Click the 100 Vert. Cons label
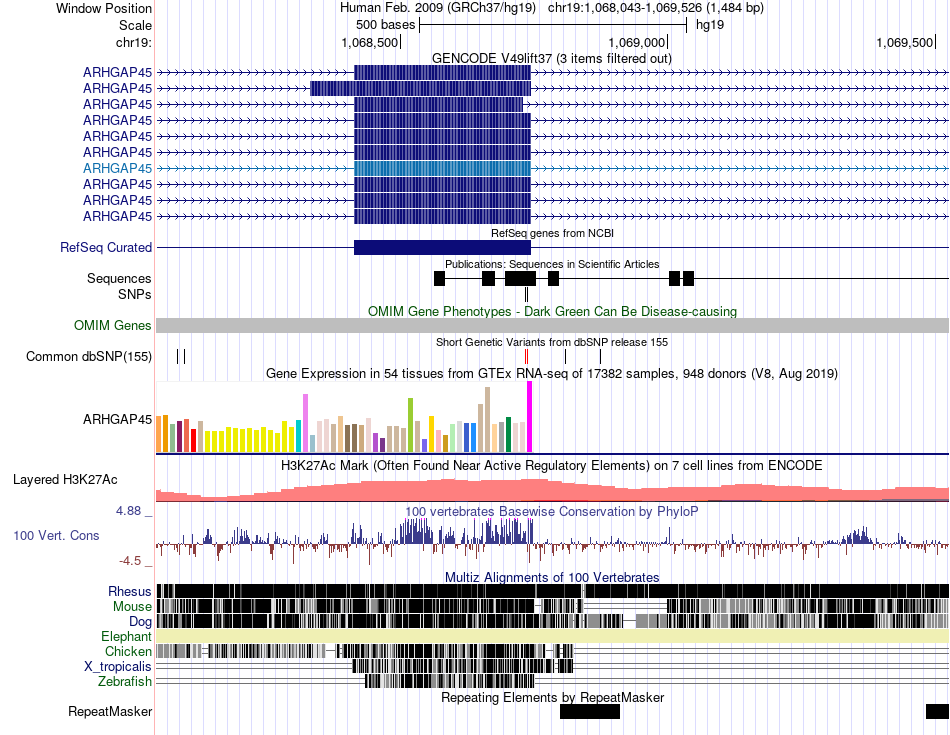 coord(56,536)
